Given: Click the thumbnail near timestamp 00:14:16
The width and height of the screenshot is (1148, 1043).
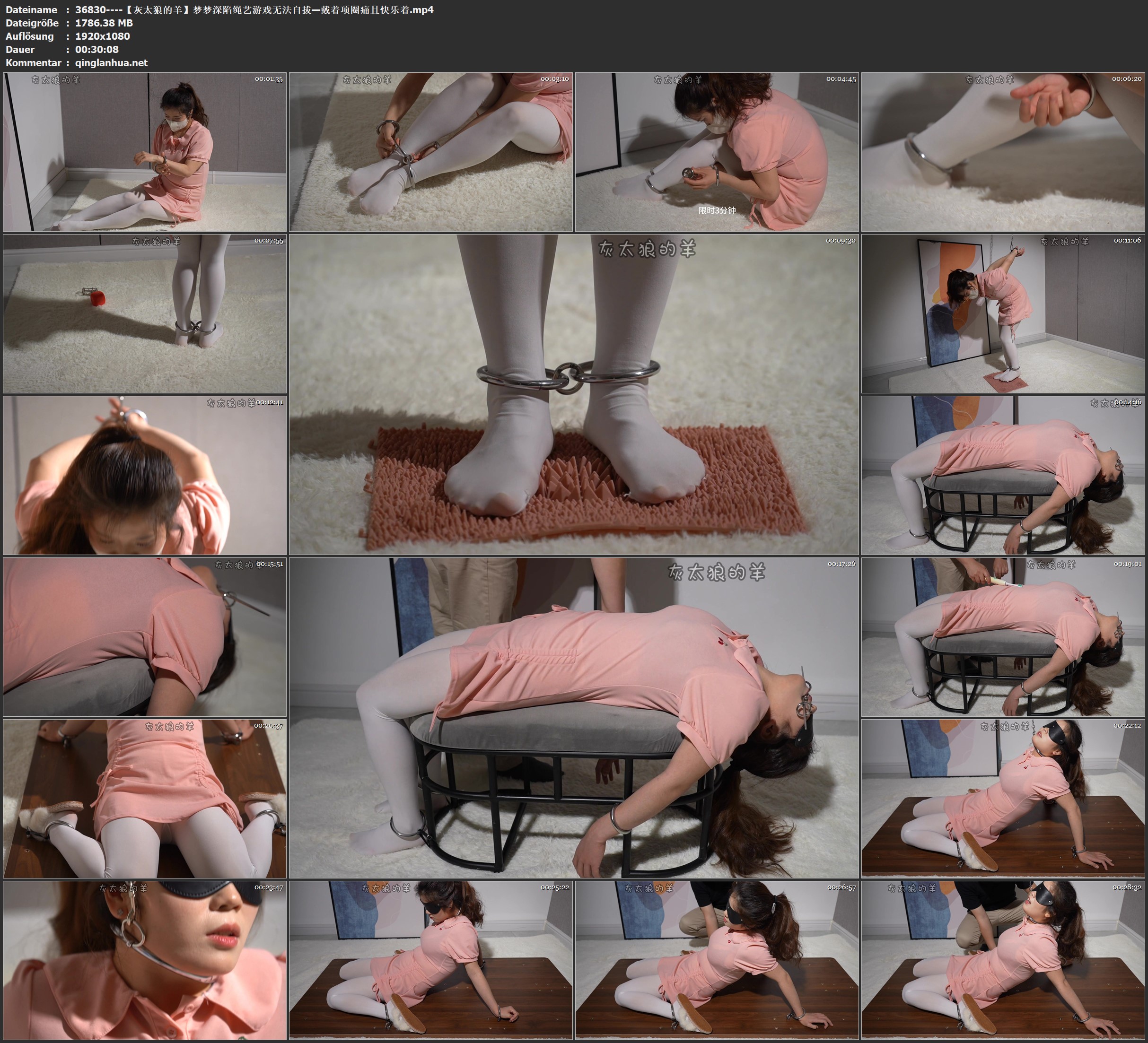Looking at the screenshot, I should 1003,475.
